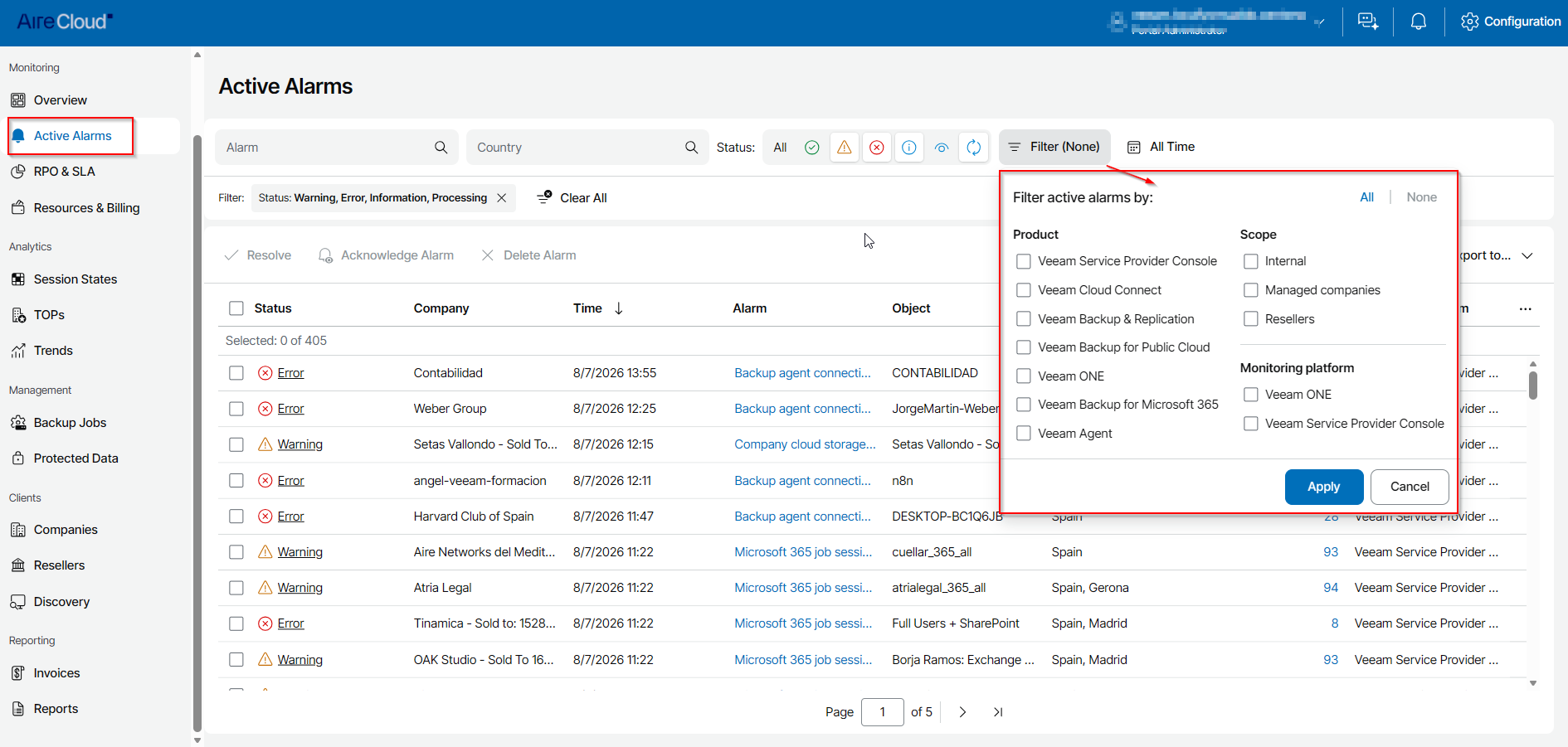The width and height of the screenshot is (1568, 747).
Task: Check Veeam Cloud Connect filter
Action: coord(1024,290)
